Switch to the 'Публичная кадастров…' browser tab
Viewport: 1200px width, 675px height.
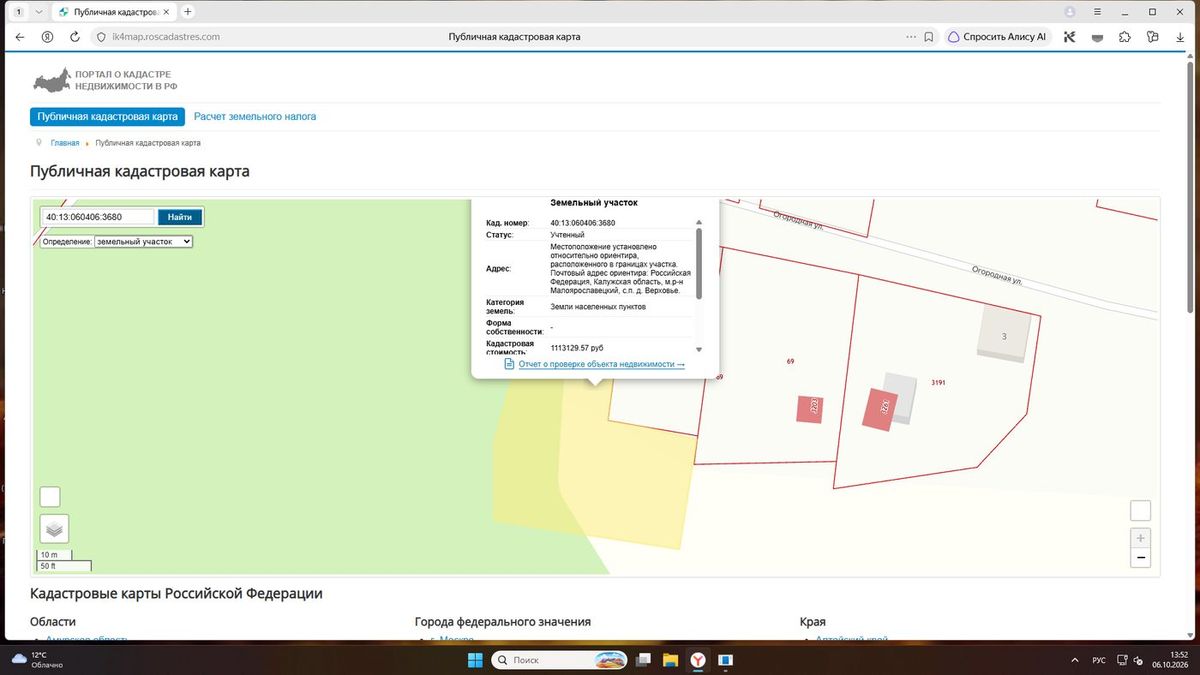tap(112, 12)
